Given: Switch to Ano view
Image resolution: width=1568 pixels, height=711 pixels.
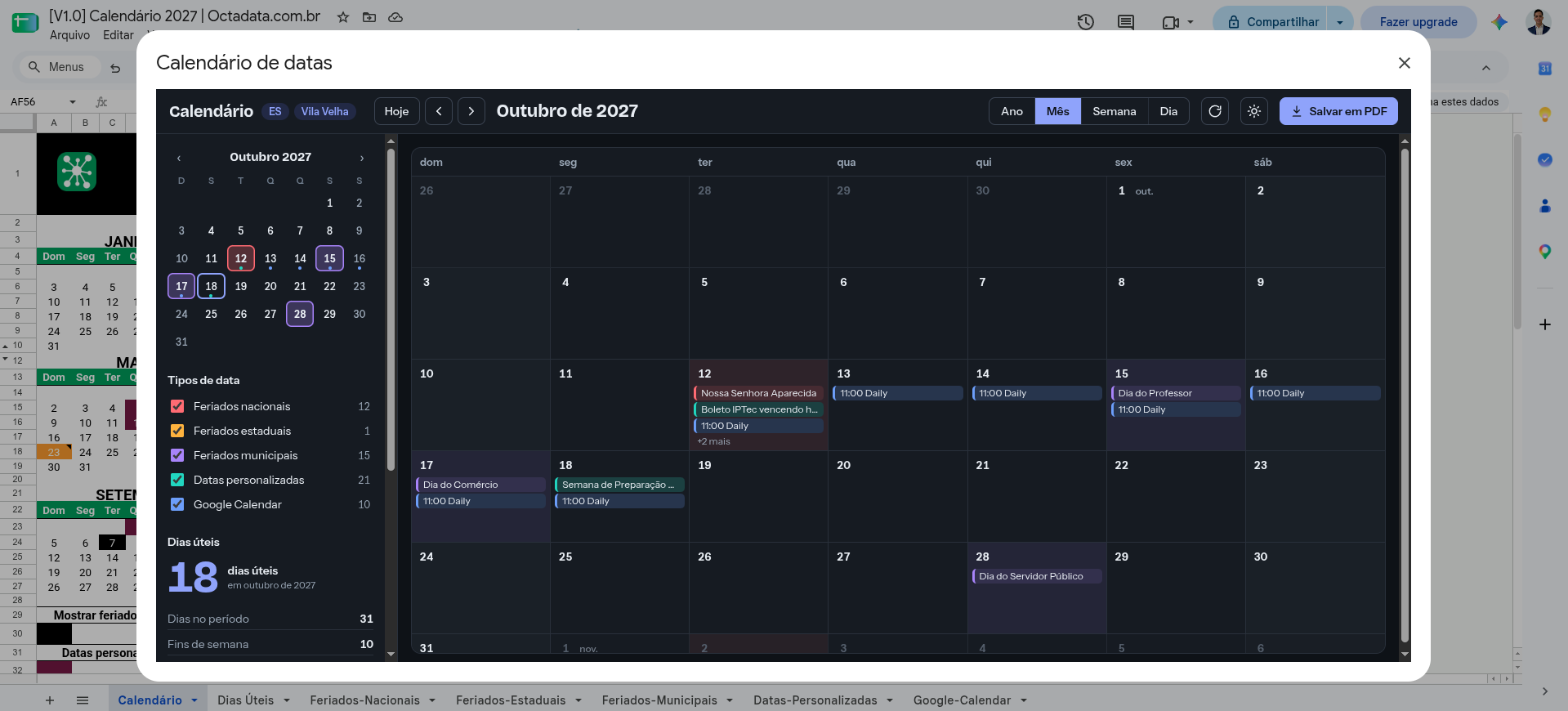Looking at the screenshot, I should point(1012,111).
